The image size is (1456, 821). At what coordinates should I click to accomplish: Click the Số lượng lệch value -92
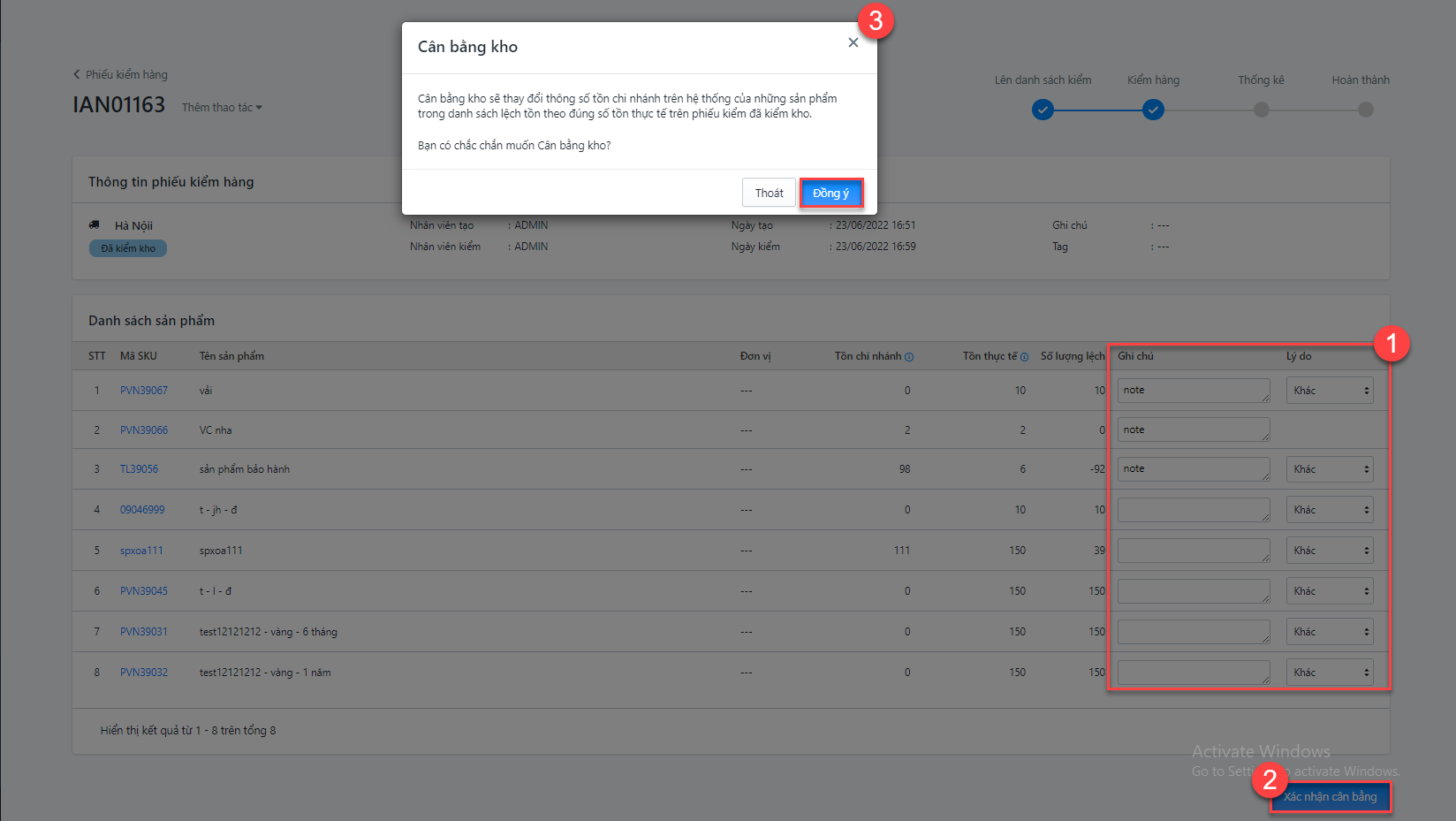click(1097, 469)
